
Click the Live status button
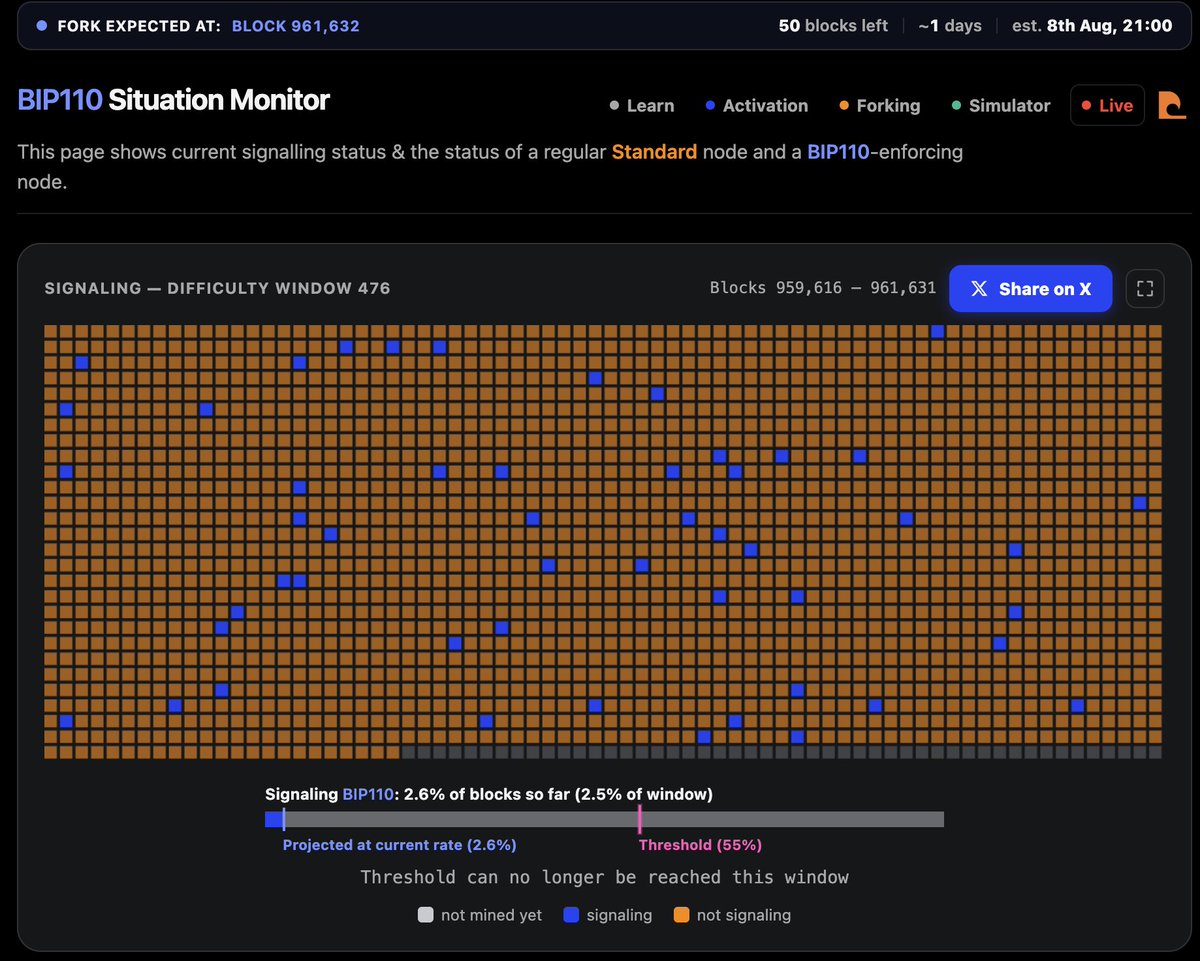(x=1107, y=106)
